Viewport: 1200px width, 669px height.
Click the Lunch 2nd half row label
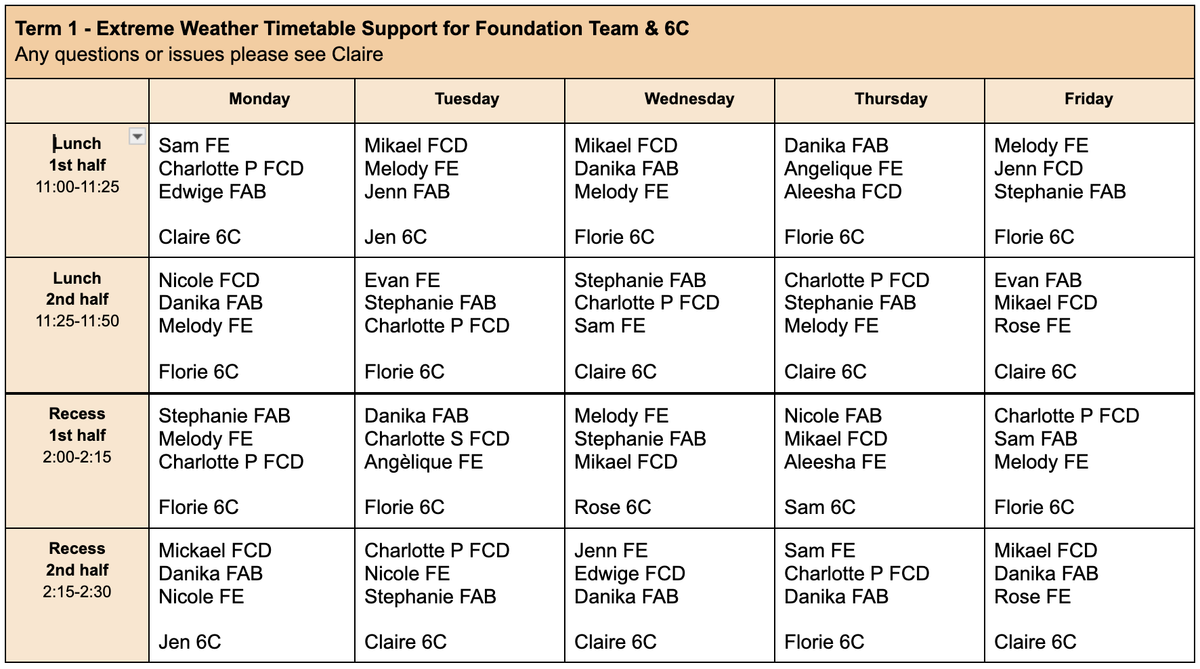click(x=77, y=299)
